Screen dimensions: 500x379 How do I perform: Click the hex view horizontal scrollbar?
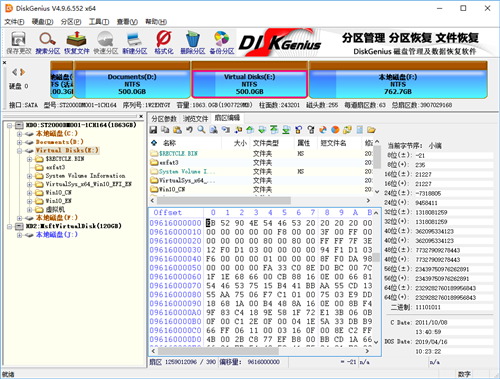coord(218,351)
